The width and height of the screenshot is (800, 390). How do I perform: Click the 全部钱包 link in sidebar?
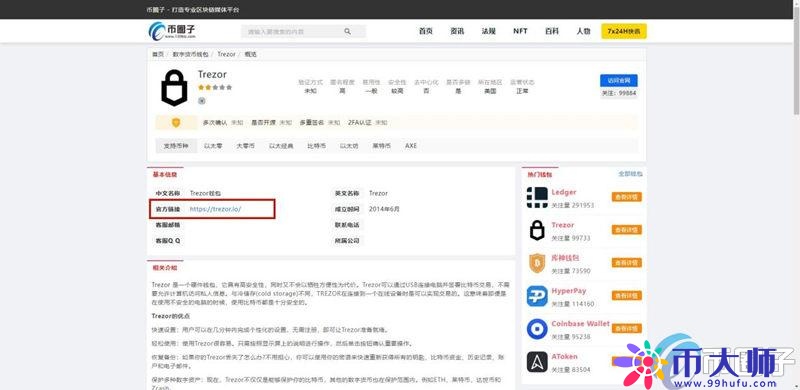[x=631, y=174]
